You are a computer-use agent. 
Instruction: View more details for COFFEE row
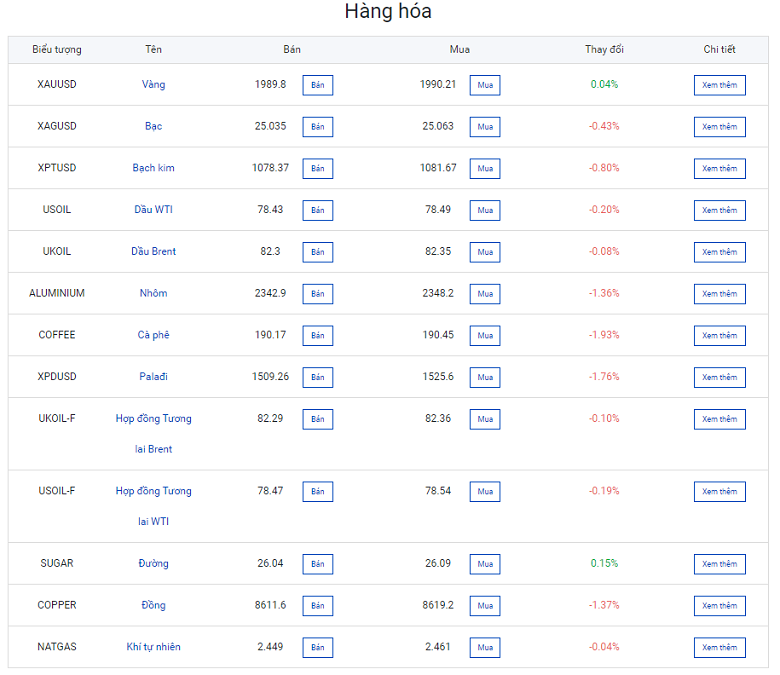[719, 336]
